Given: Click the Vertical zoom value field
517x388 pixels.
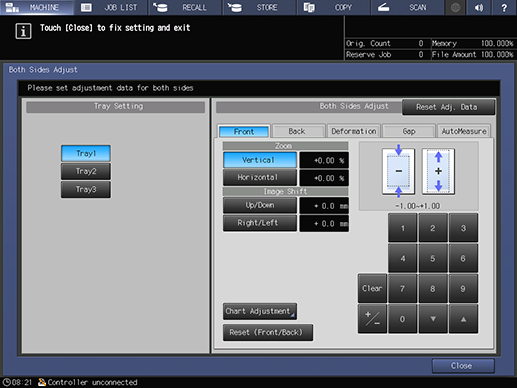Looking at the screenshot, I should [x=324, y=160].
